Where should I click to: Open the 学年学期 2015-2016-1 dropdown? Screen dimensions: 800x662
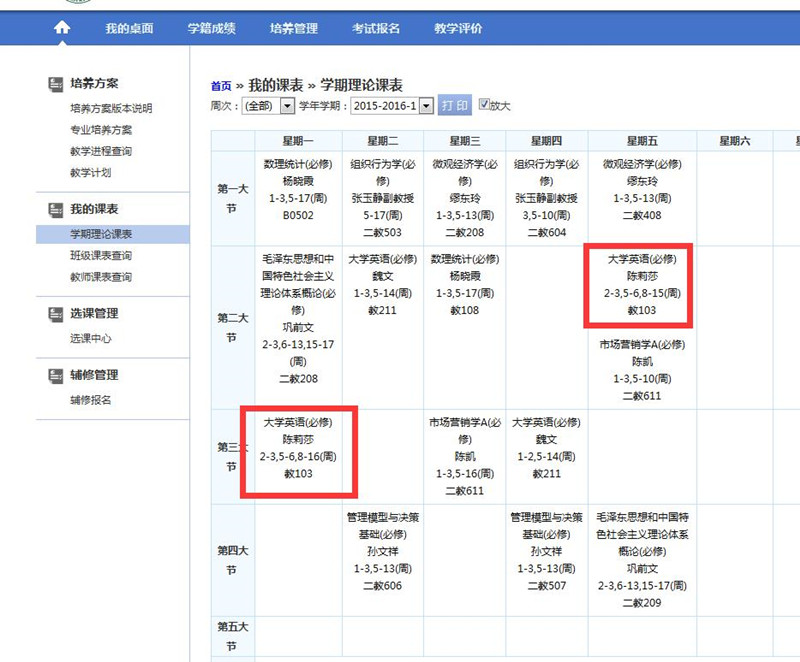[x=426, y=106]
